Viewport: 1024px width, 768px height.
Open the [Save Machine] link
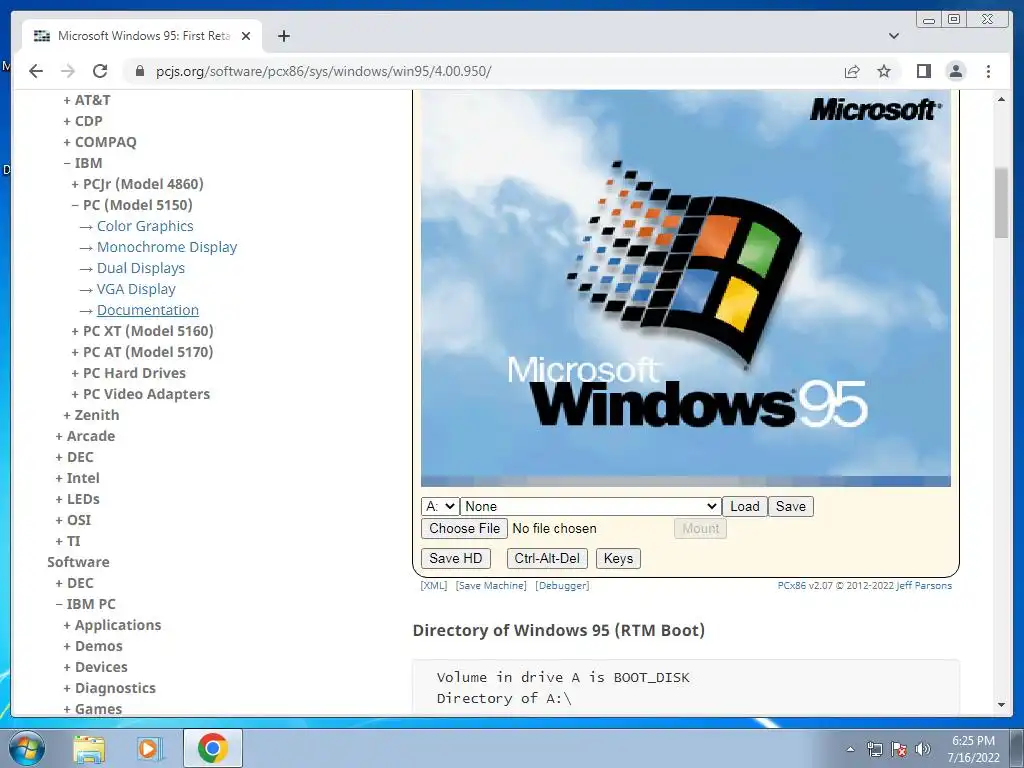[491, 585]
